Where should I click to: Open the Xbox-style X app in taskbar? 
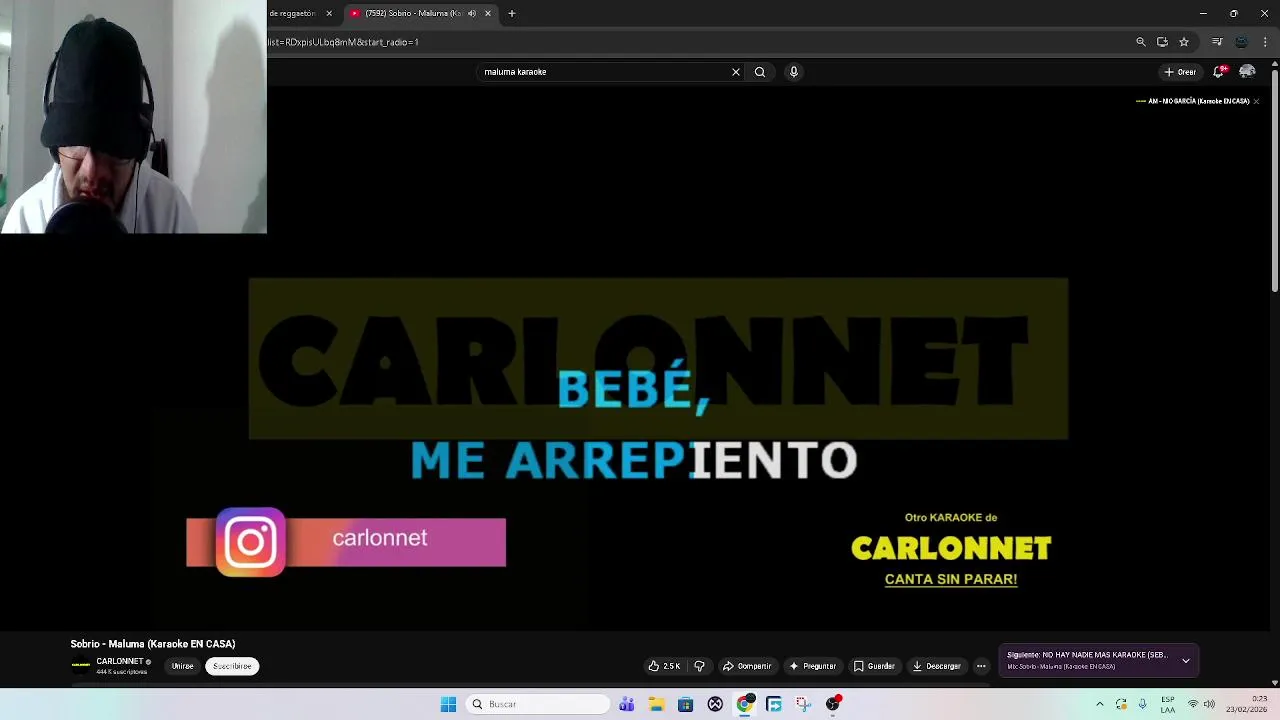click(715, 704)
